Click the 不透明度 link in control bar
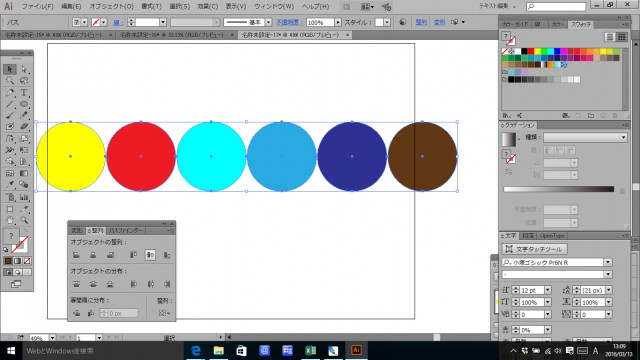The width and height of the screenshot is (640, 360). 289,22
